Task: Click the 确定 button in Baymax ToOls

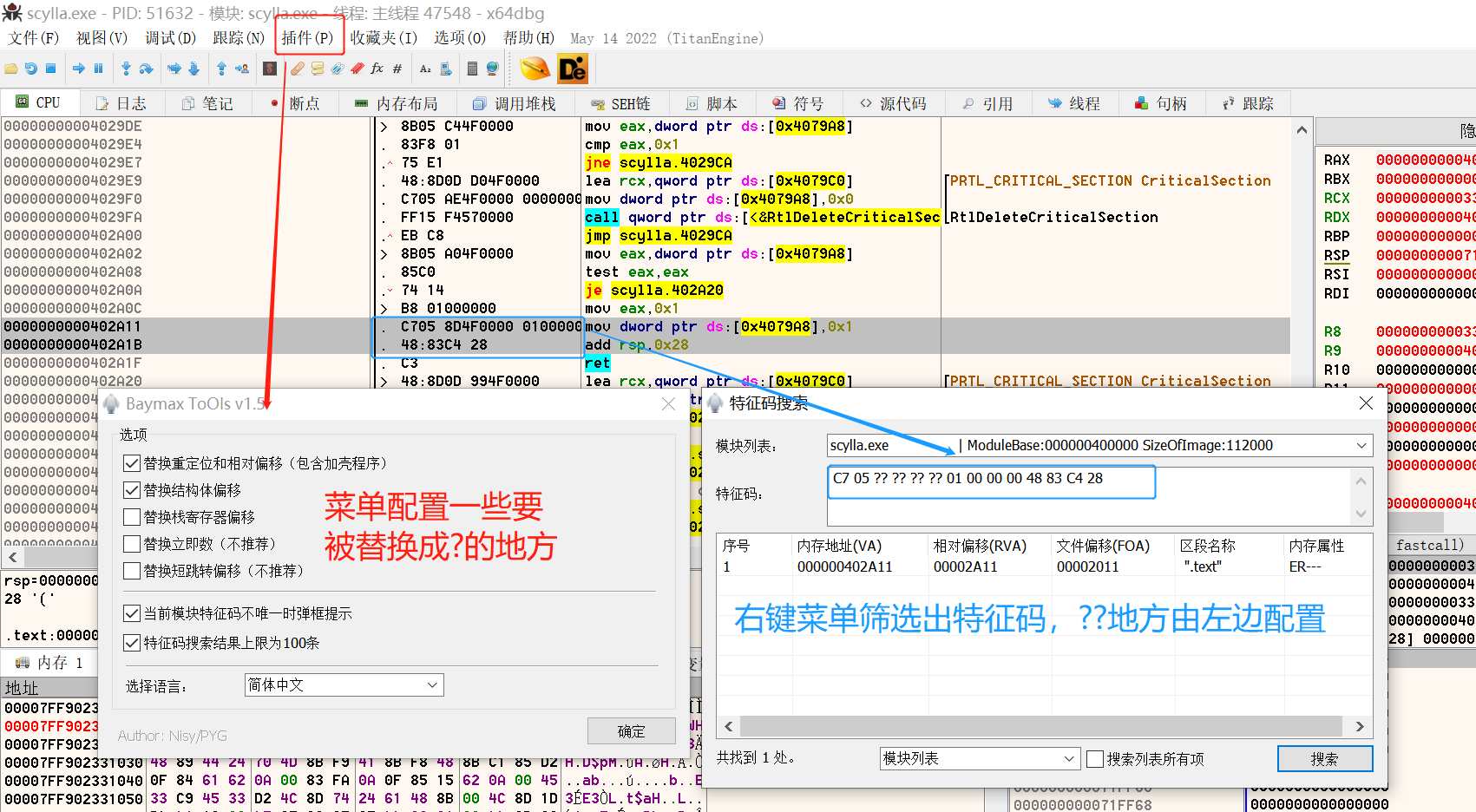Action: click(x=632, y=731)
